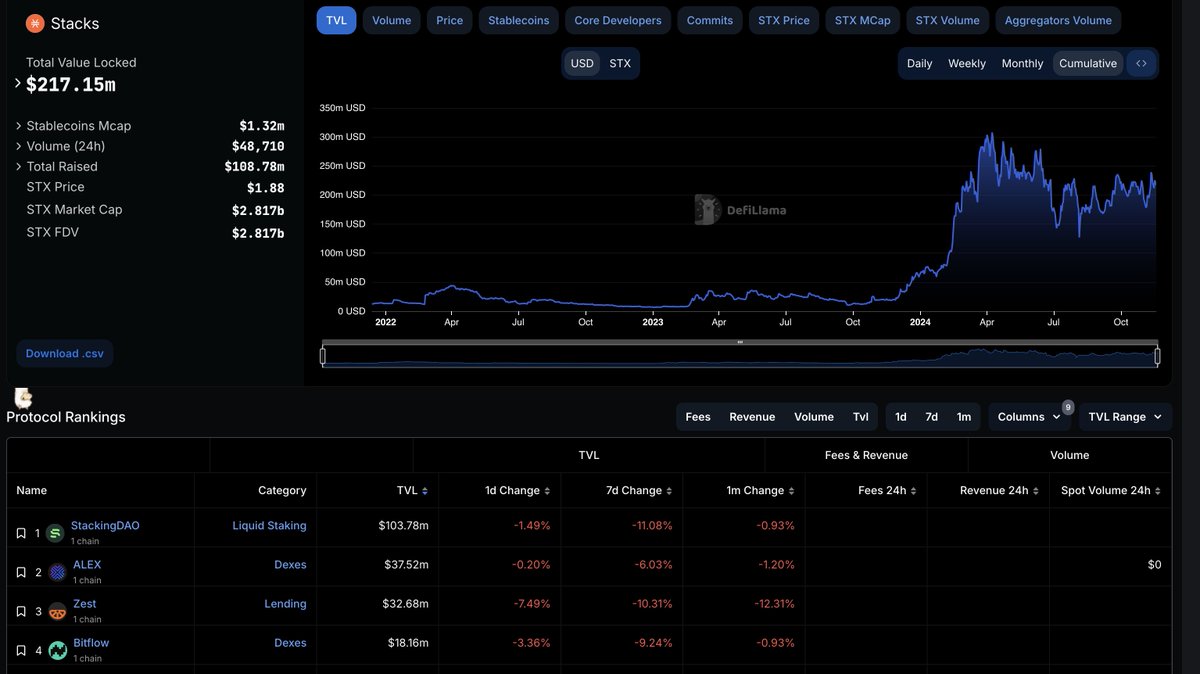Open the ALEX protocol page

[87, 565]
